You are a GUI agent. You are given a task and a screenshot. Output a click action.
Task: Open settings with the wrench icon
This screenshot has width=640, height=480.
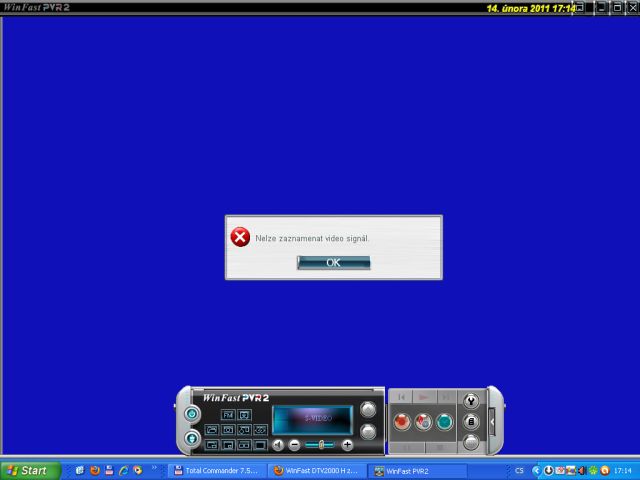[471, 401]
